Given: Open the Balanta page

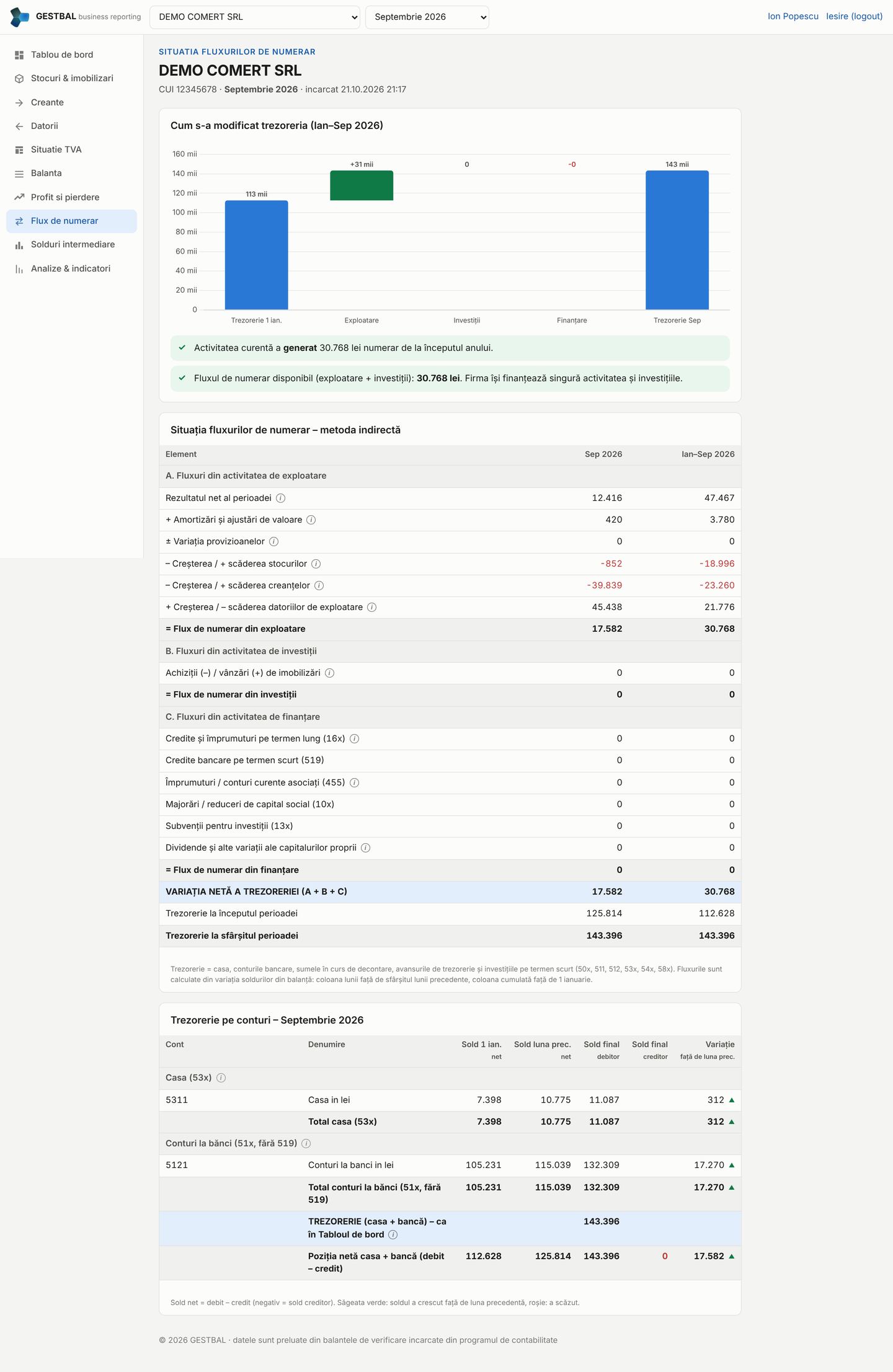Looking at the screenshot, I should coord(72,174).
